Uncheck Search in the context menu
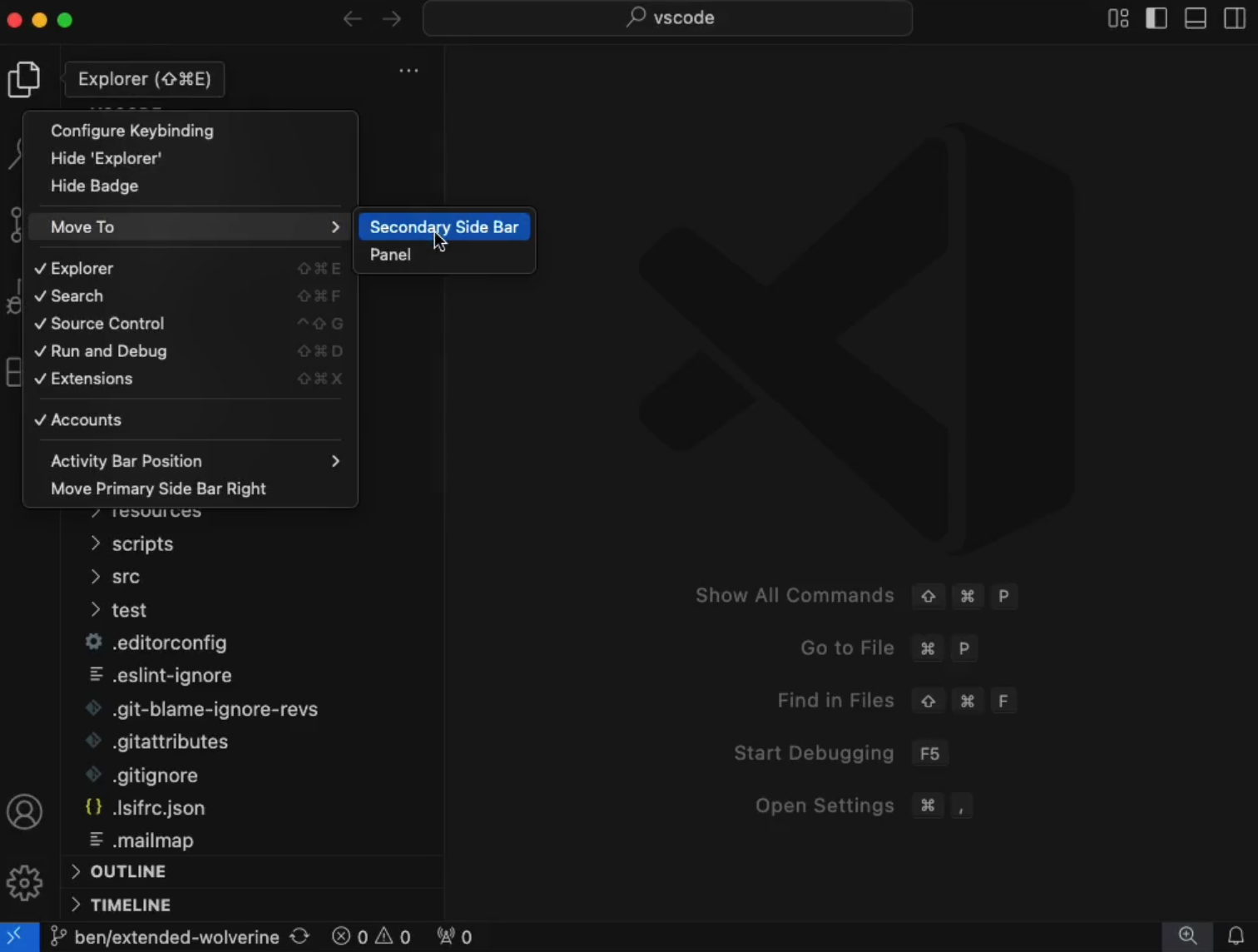The height and width of the screenshot is (952, 1258). (x=191, y=296)
